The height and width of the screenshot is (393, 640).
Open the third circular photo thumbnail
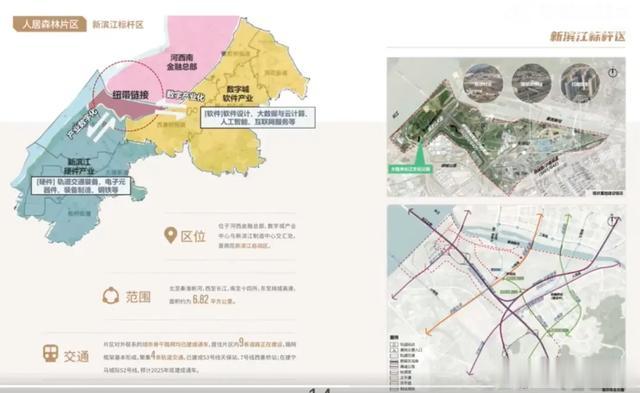[580, 83]
